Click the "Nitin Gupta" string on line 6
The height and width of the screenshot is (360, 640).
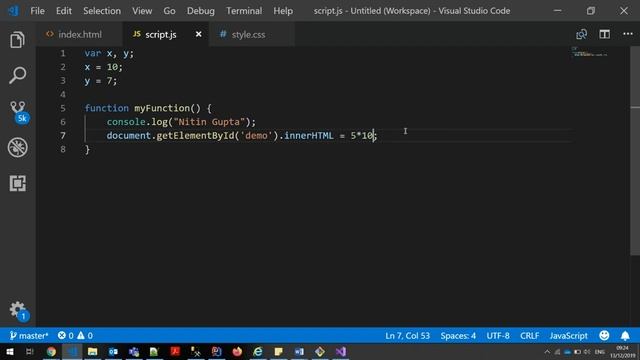tap(209, 122)
